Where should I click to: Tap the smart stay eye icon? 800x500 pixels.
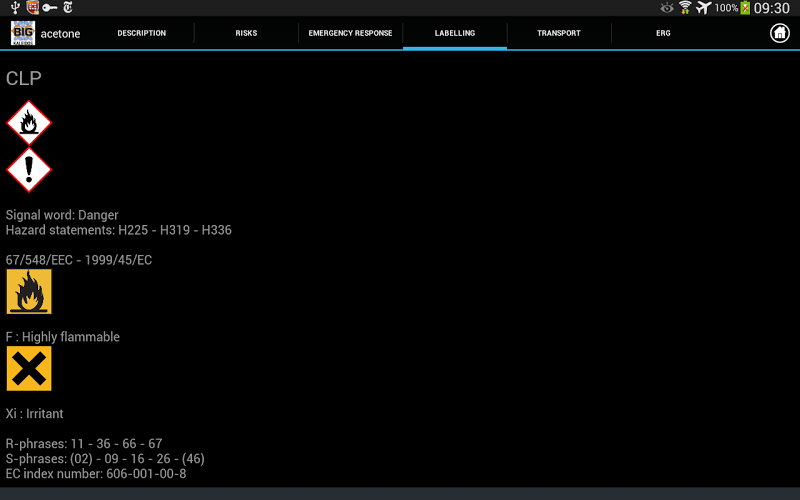tap(667, 8)
